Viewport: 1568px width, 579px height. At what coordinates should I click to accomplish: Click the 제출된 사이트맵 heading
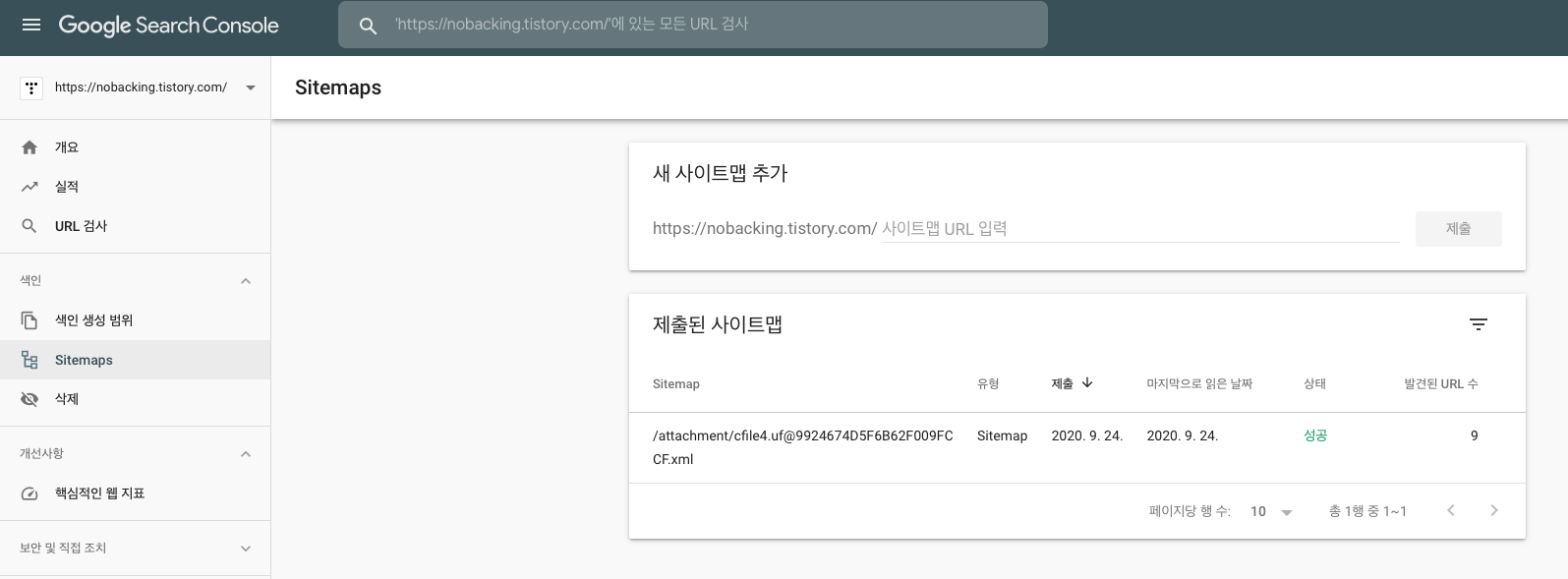pos(718,325)
